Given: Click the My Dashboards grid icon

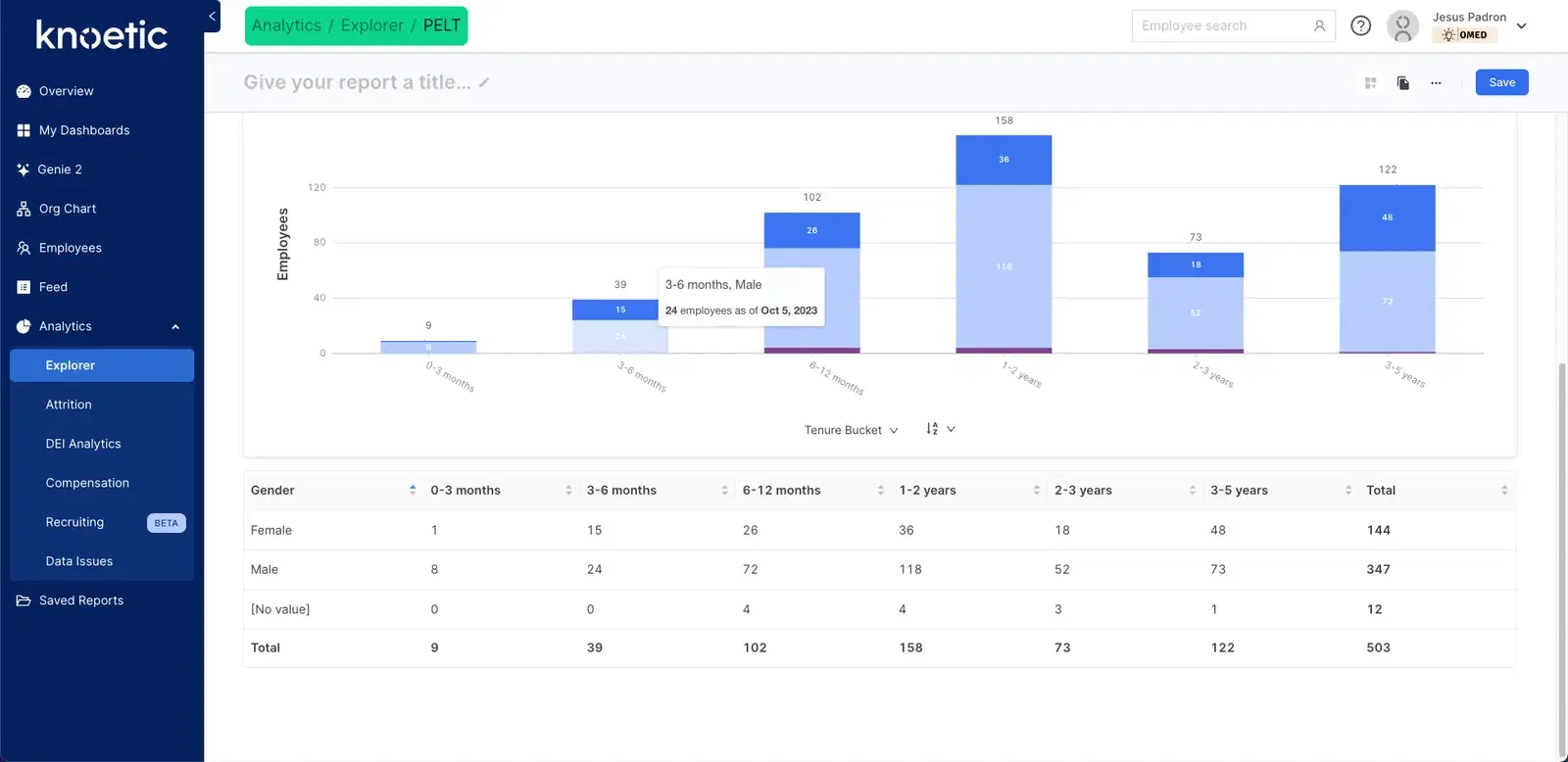Looking at the screenshot, I should [24, 130].
